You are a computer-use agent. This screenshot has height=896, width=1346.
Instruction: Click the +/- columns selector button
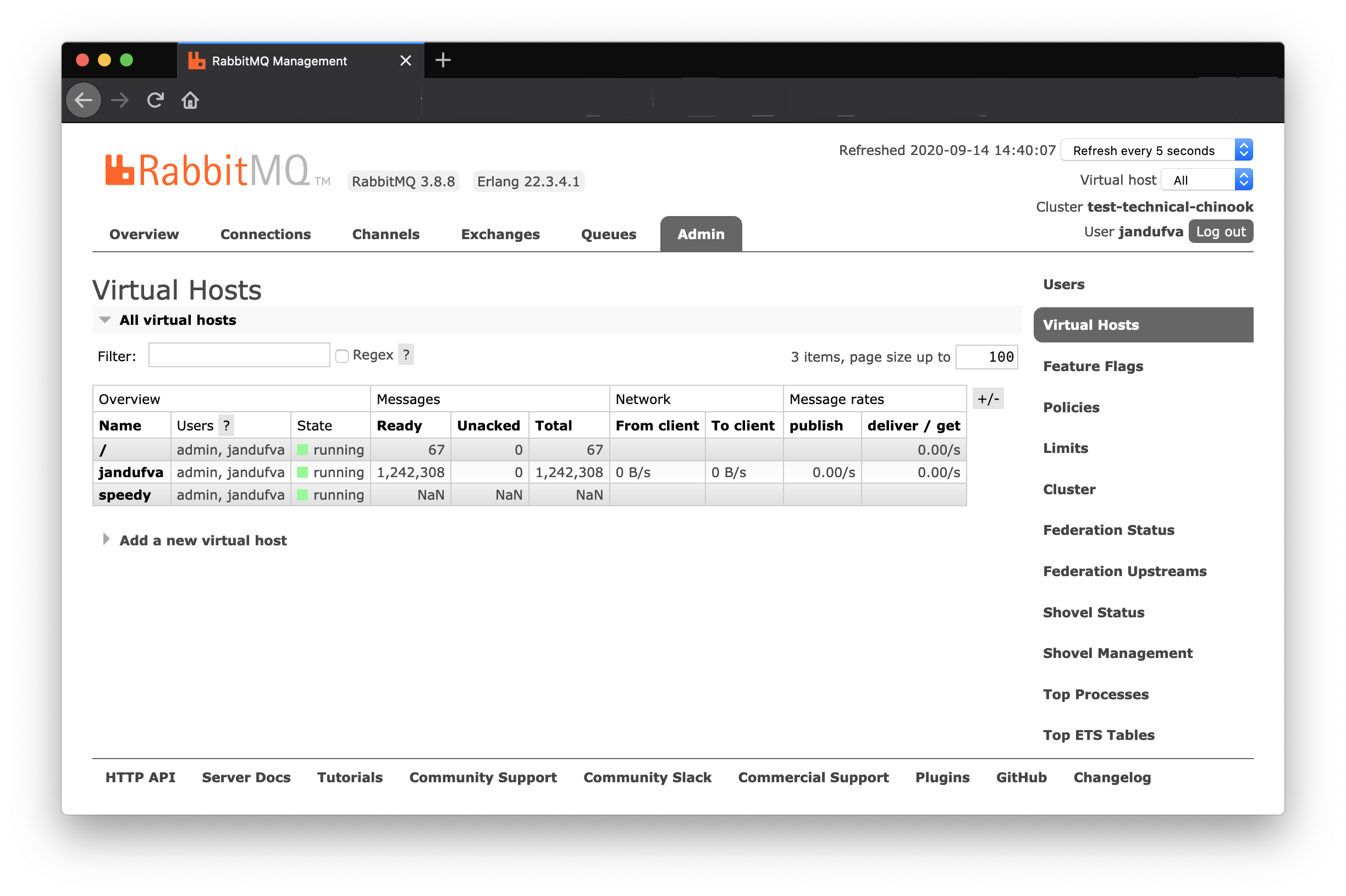pos(988,399)
